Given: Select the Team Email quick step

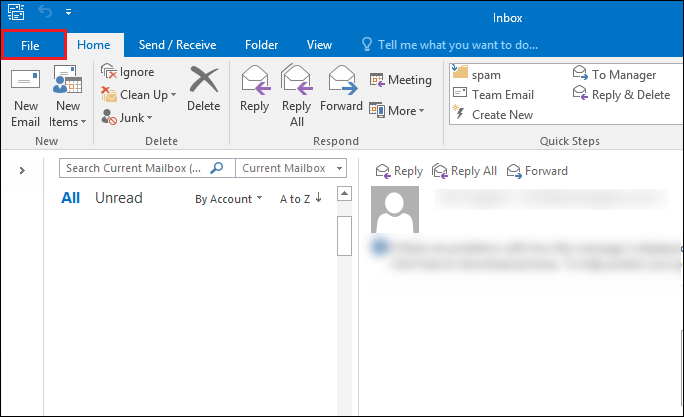Looking at the screenshot, I should click(493, 95).
